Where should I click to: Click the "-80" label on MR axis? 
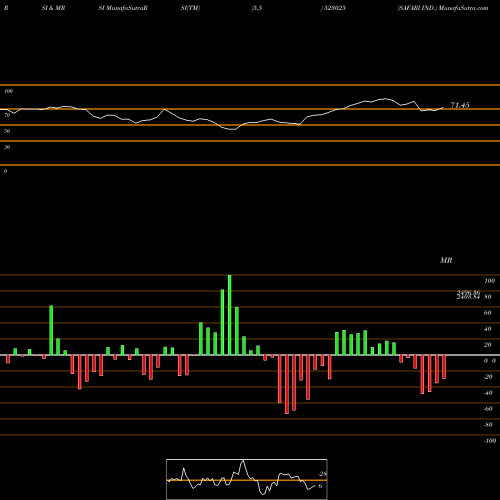[488, 425]
